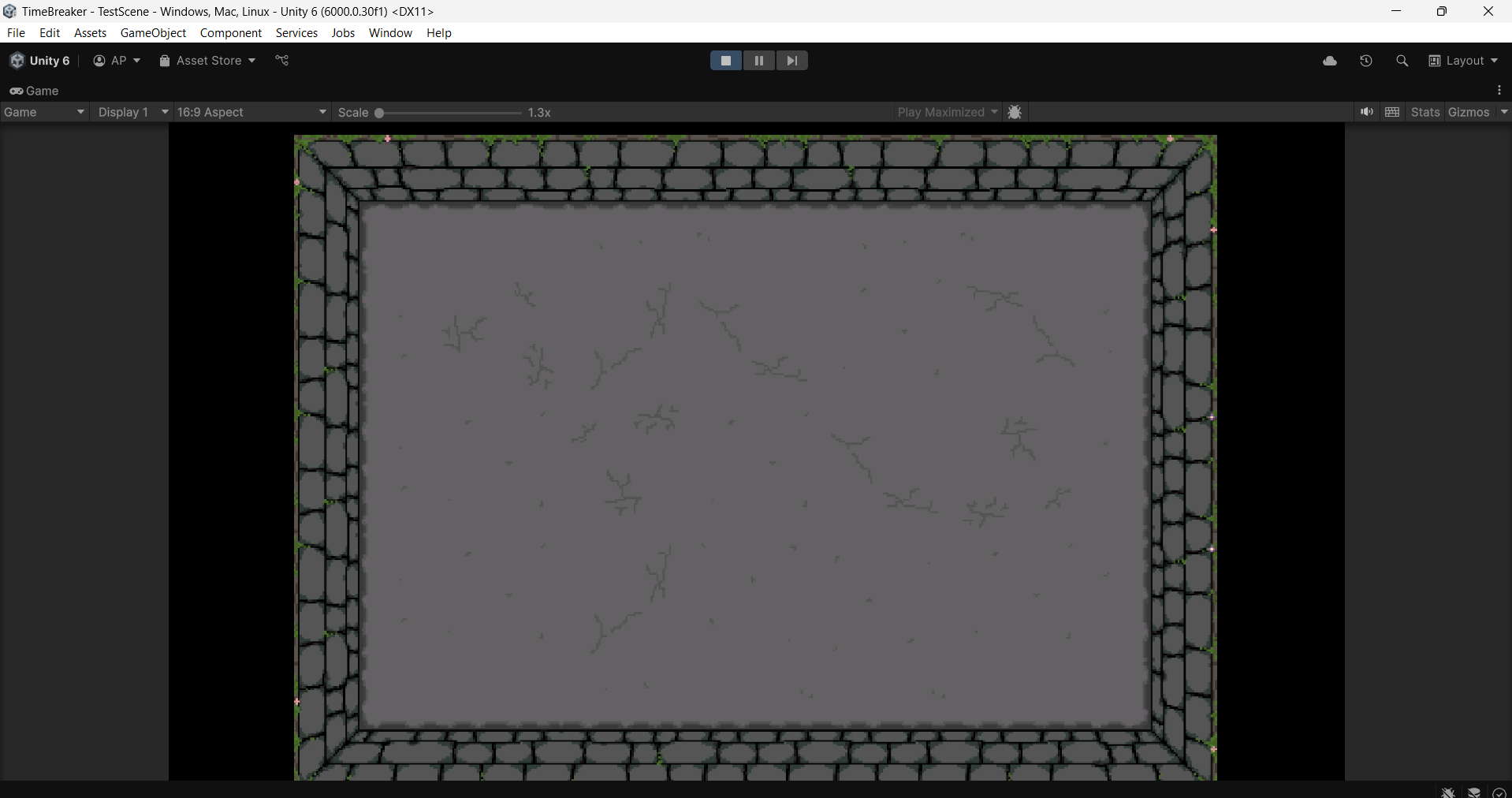Close the Unity editor window

click(1488, 11)
